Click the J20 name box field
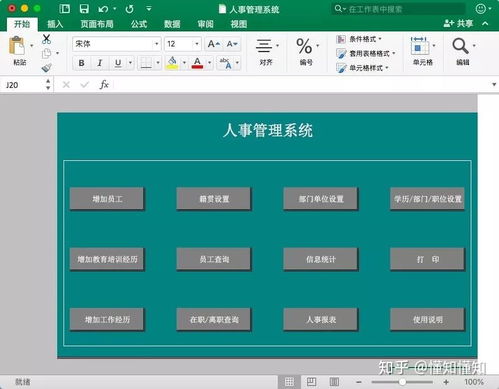The image size is (499, 389). pyautogui.click(x=23, y=85)
